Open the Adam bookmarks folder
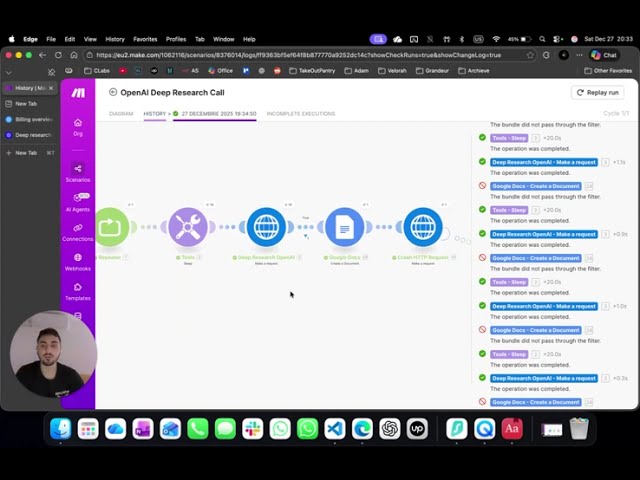640x480 pixels. coord(356,71)
